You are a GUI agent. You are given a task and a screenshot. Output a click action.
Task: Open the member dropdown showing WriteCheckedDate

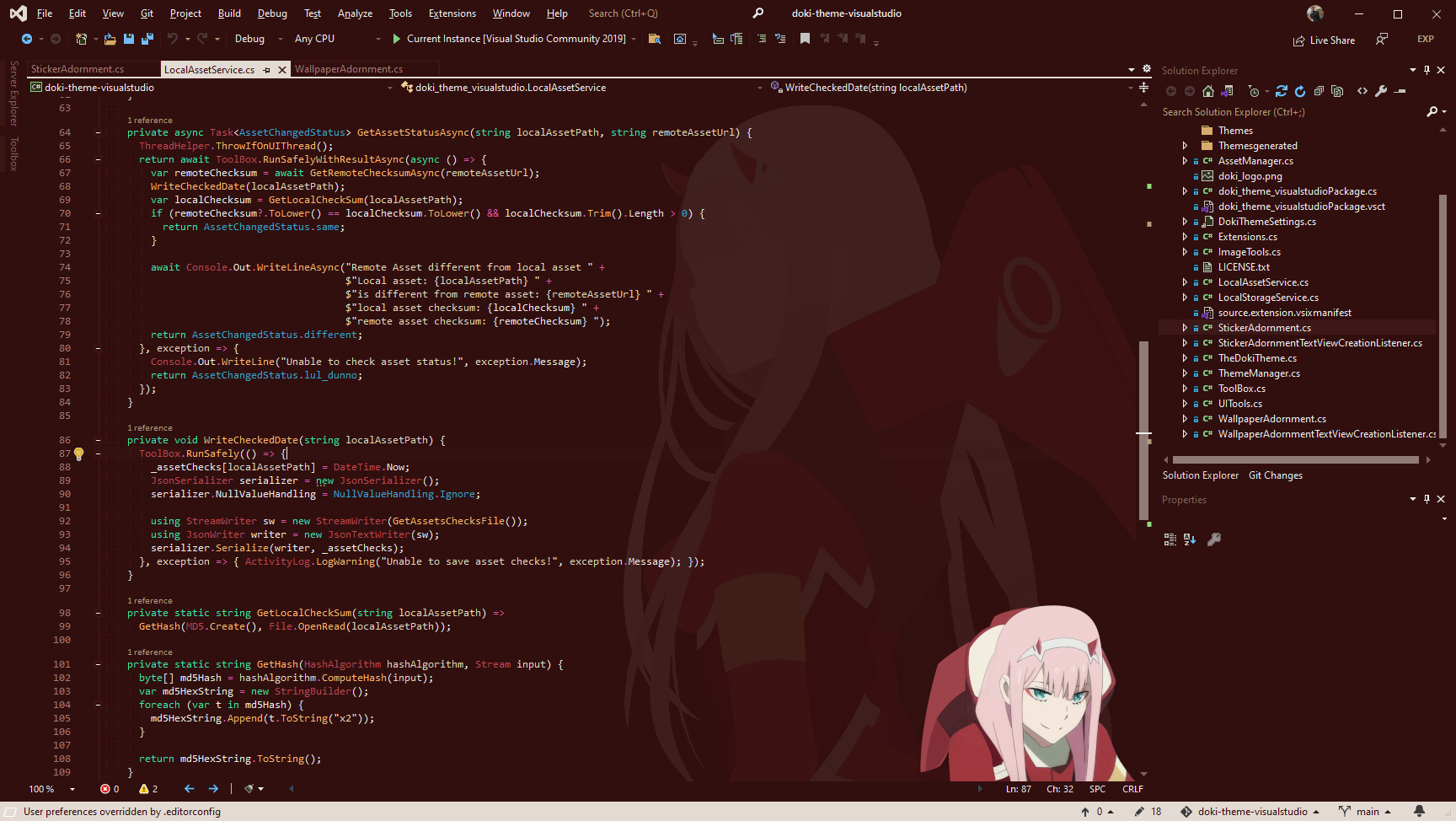[952, 88]
